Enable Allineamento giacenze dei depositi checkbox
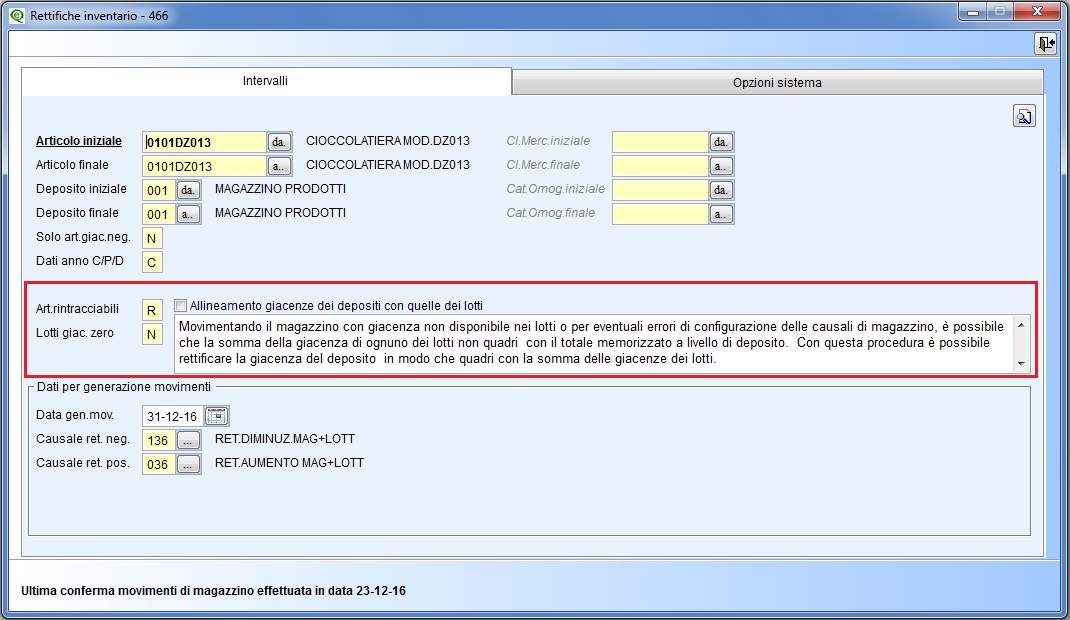Image resolution: width=1070 pixels, height=620 pixels. pos(181,306)
